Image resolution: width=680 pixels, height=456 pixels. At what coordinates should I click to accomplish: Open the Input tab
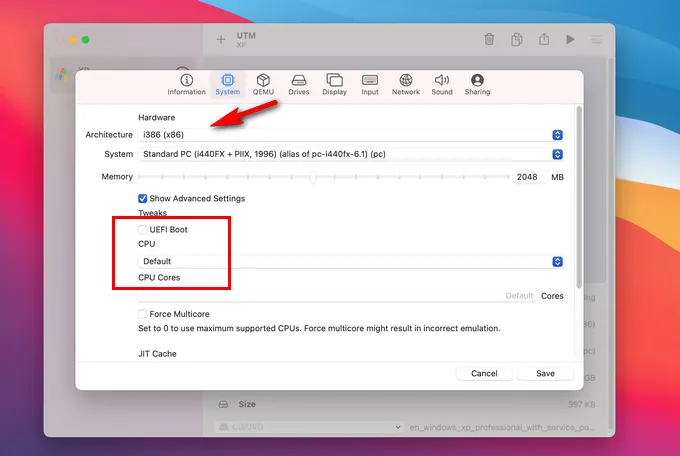(x=370, y=85)
